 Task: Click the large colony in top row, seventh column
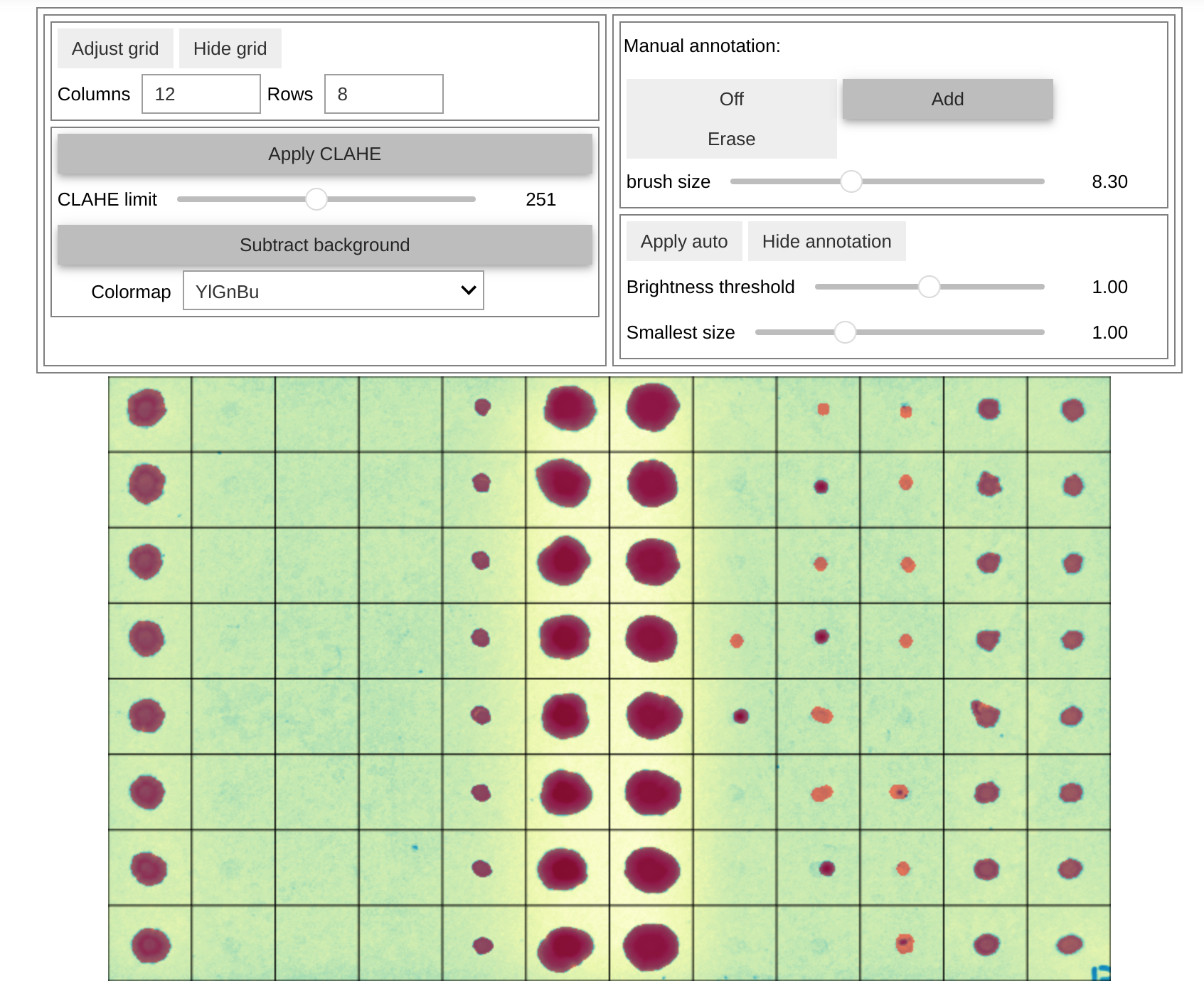(x=652, y=408)
